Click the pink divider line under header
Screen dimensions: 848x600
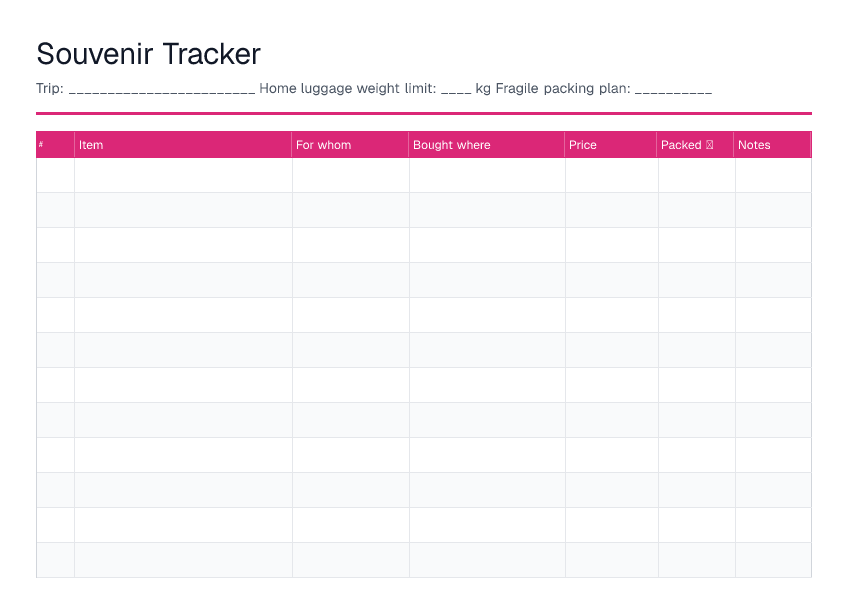pyautogui.click(x=424, y=114)
